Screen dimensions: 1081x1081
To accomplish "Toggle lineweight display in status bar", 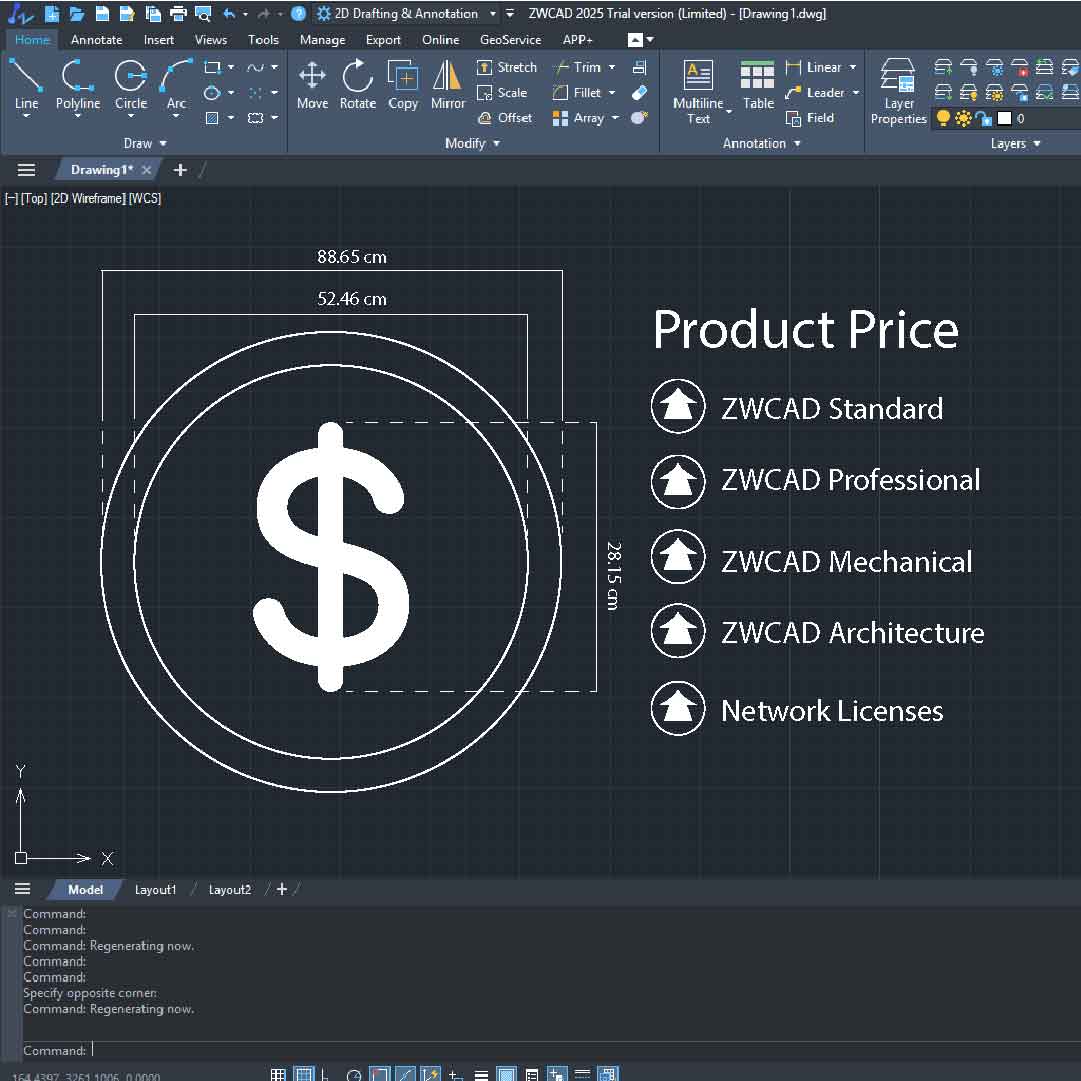I will [x=481, y=1073].
